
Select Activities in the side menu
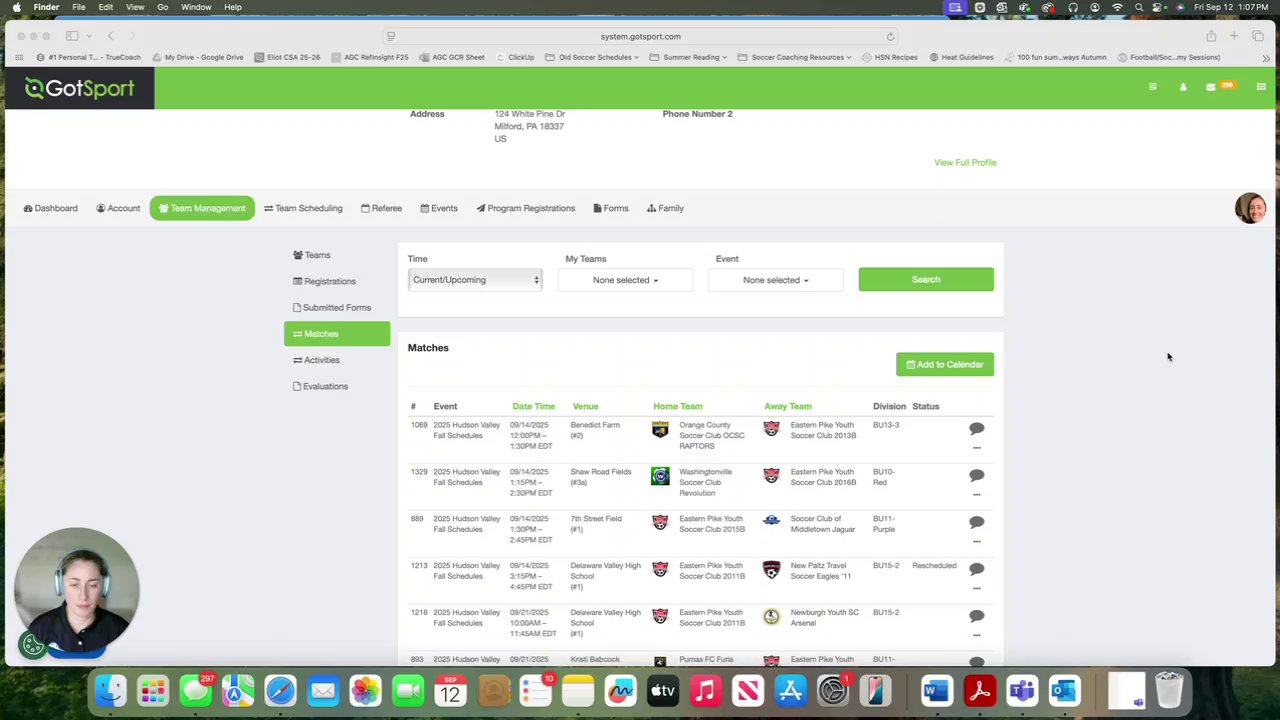click(337, 360)
